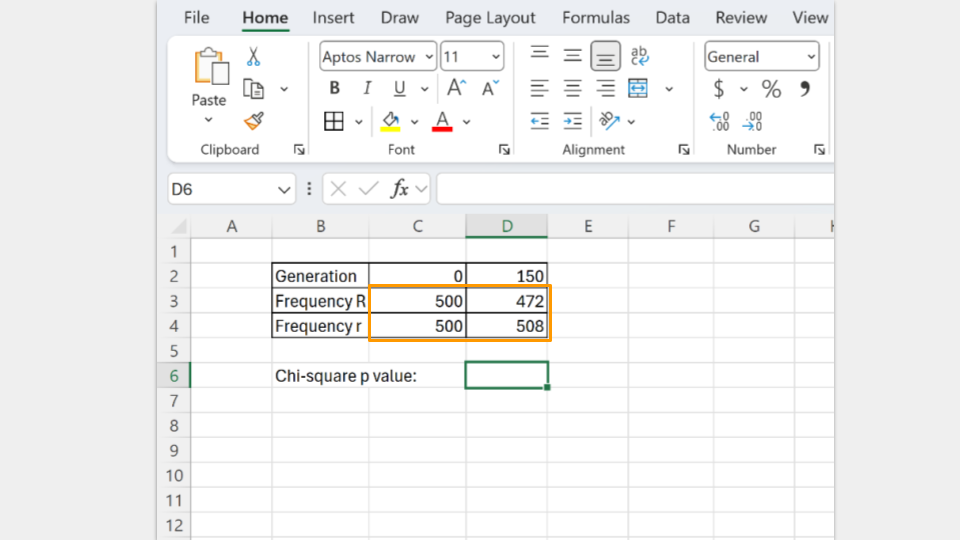Image resolution: width=960 pixels, height=540 pixels.
Task: Switch to the Formulas tab
Action: pos(596,18)
